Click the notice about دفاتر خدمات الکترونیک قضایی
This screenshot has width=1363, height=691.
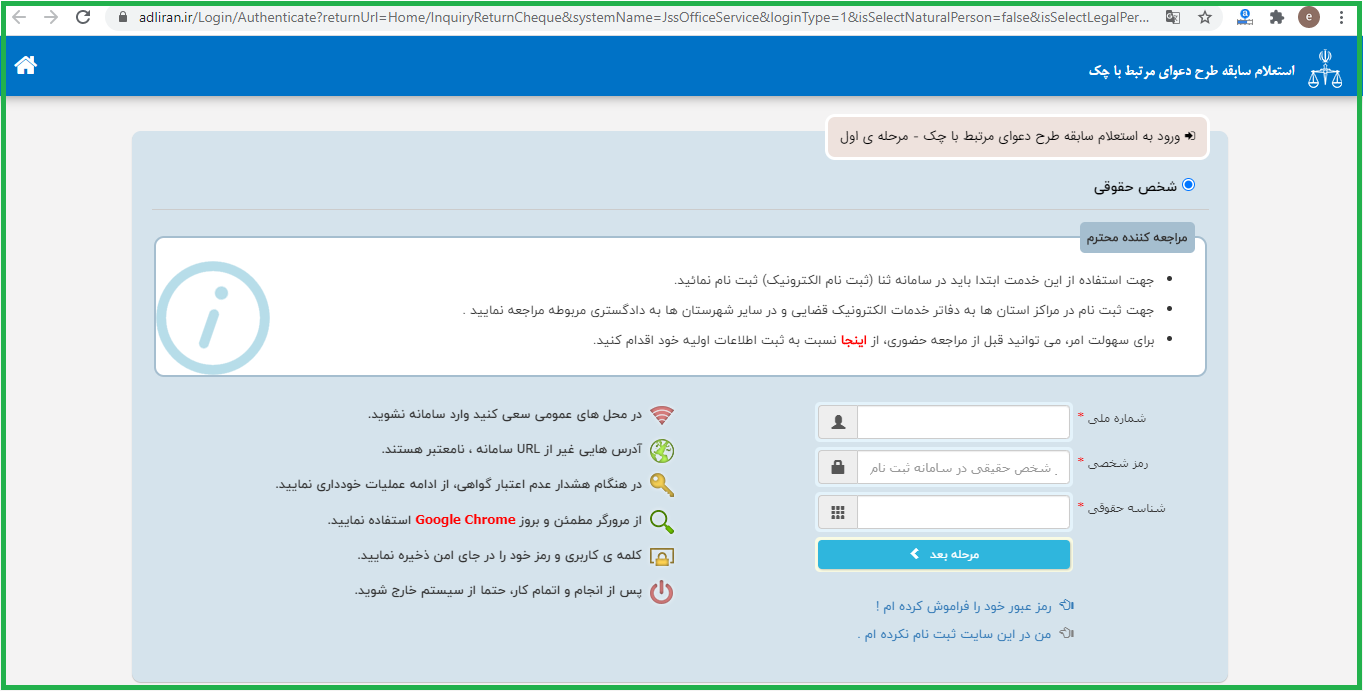click(808, 310)
